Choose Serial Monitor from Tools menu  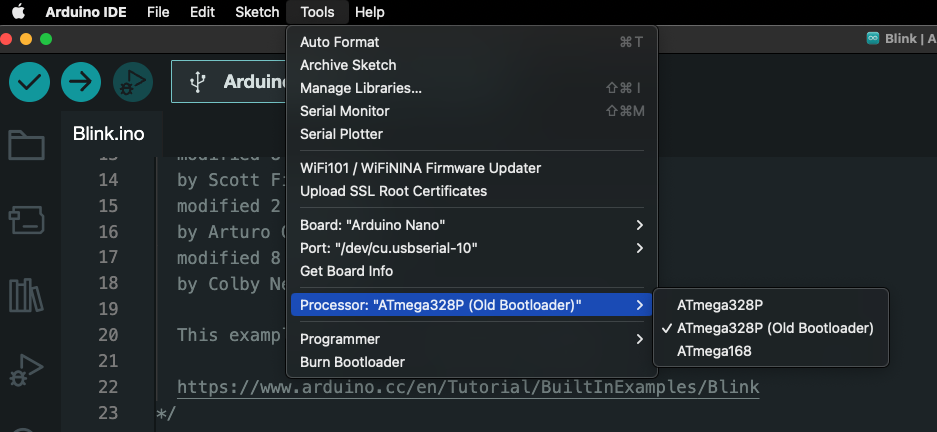point(345,111)
